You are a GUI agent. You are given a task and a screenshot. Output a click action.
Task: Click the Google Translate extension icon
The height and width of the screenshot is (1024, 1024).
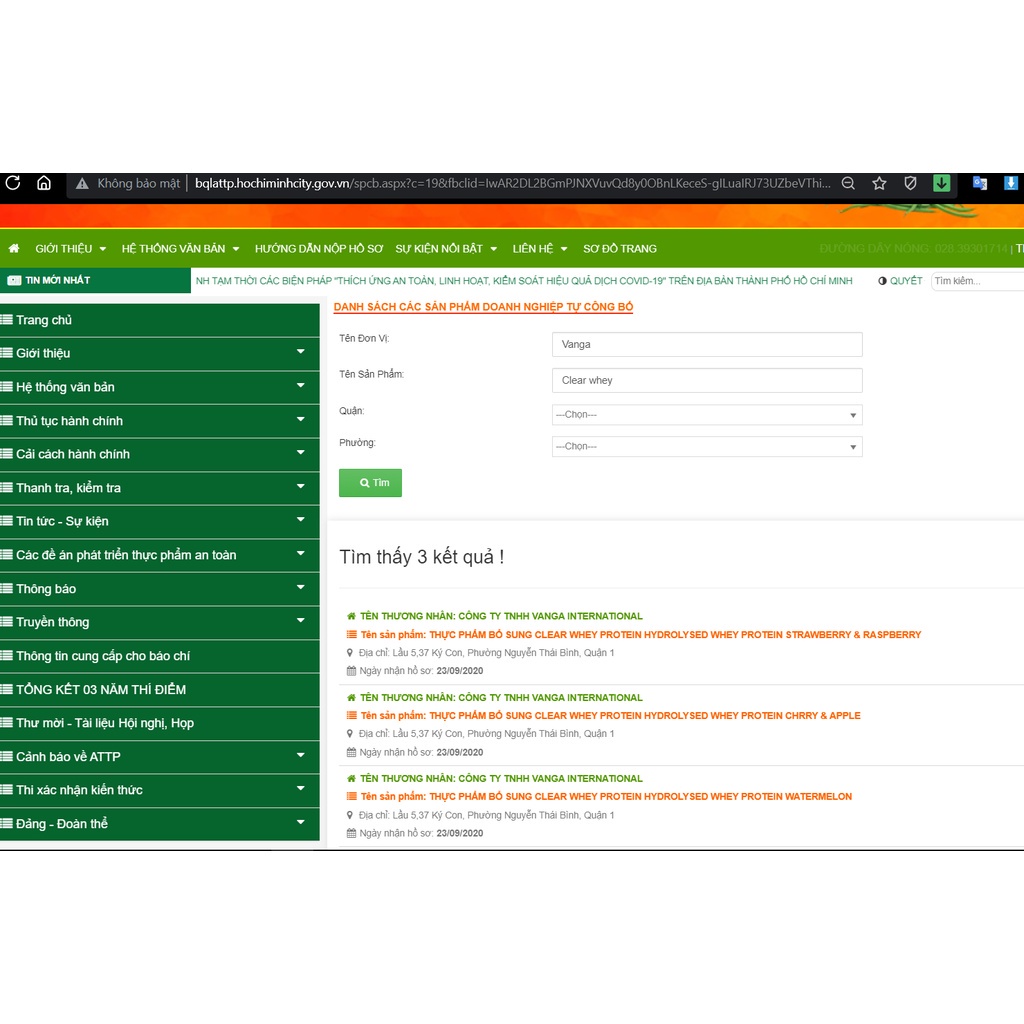[980, 183]
